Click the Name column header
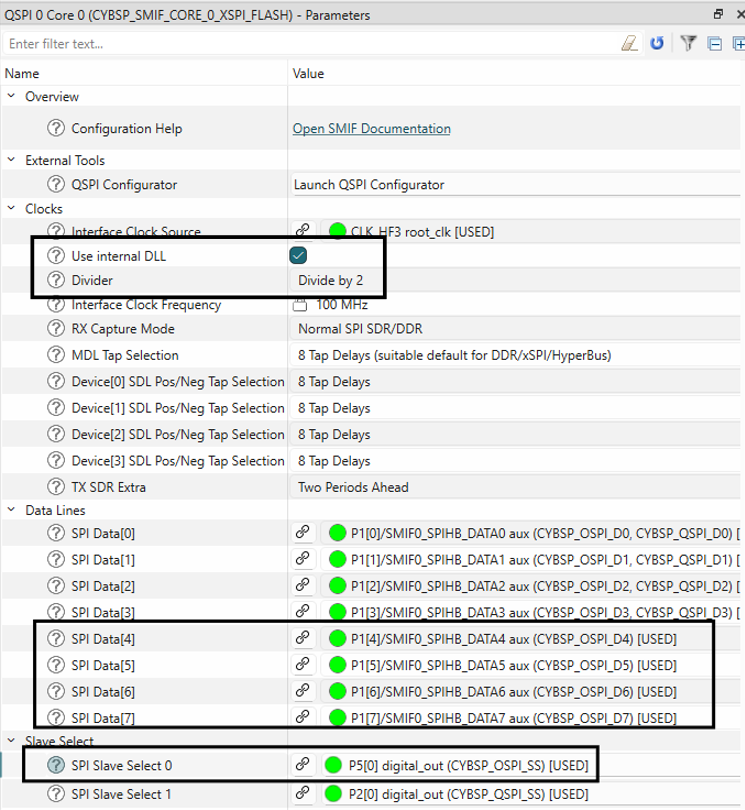This screenshot has width=745, height=810. click(x=22, y=74)
